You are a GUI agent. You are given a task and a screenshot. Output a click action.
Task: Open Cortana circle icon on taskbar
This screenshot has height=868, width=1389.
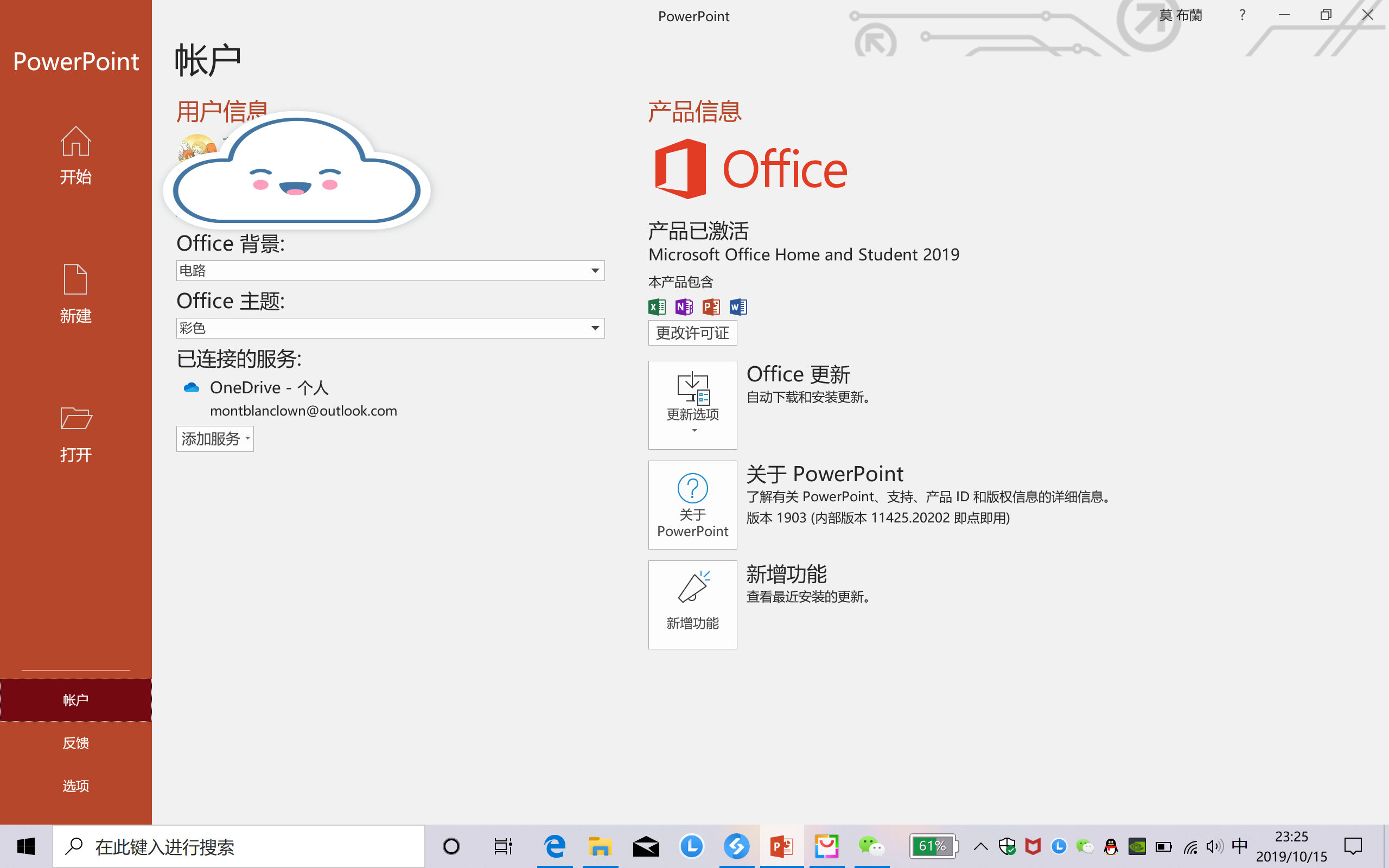tap(451, 846)
